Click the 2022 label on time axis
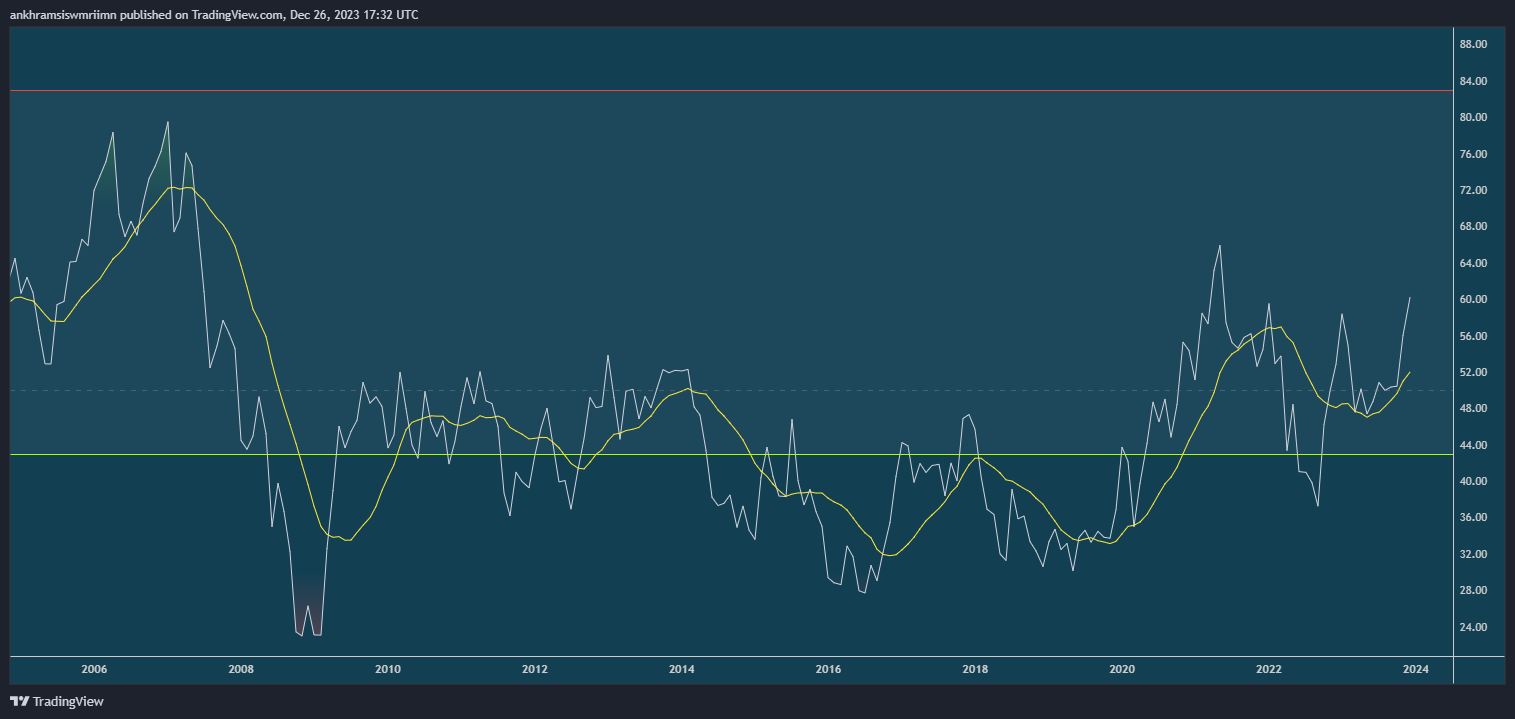The image size is (1515, 719). click(x=1269, y=669)
